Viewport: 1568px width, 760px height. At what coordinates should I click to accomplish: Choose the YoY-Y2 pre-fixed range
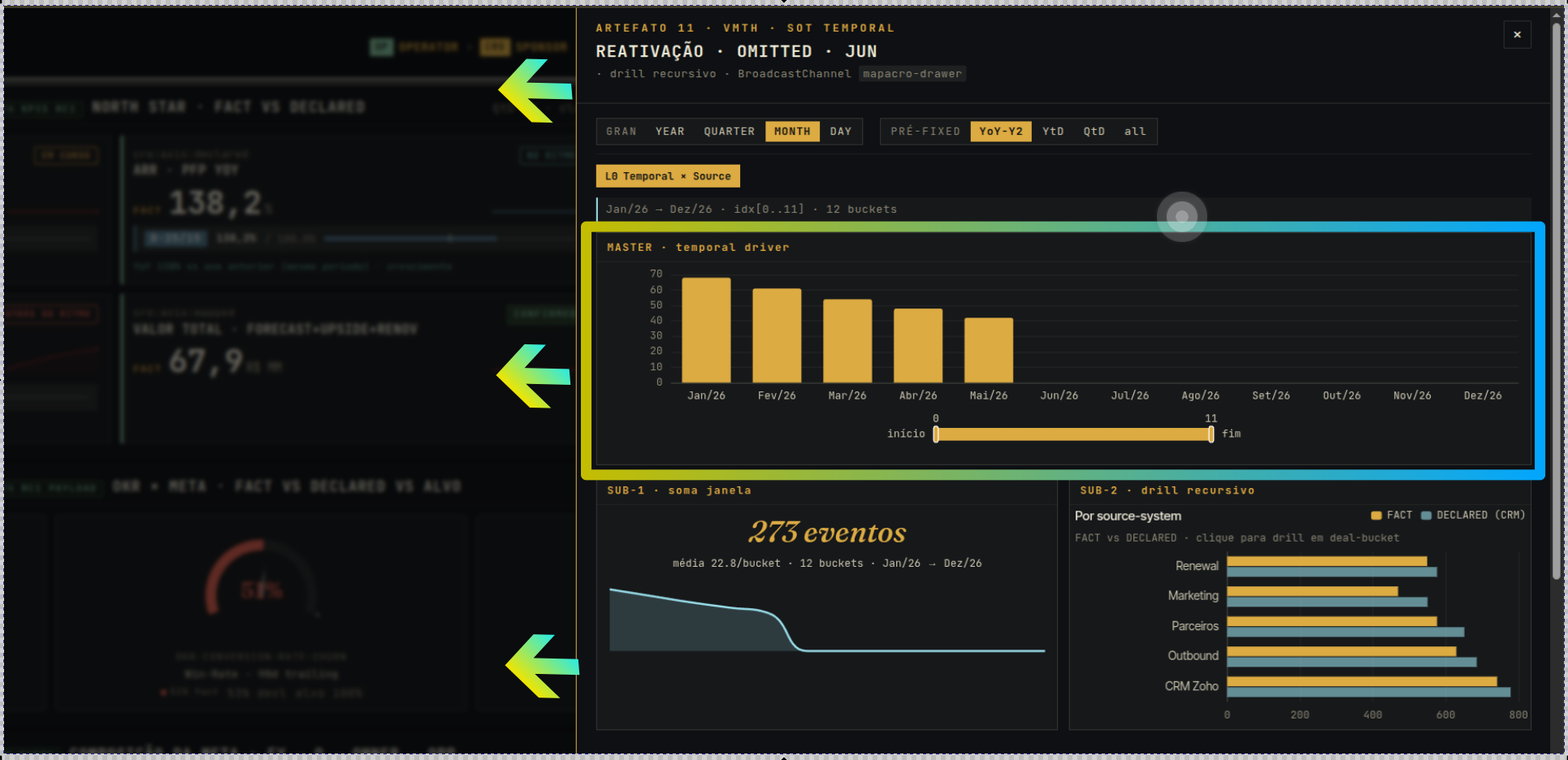[x=1001, y=132]
